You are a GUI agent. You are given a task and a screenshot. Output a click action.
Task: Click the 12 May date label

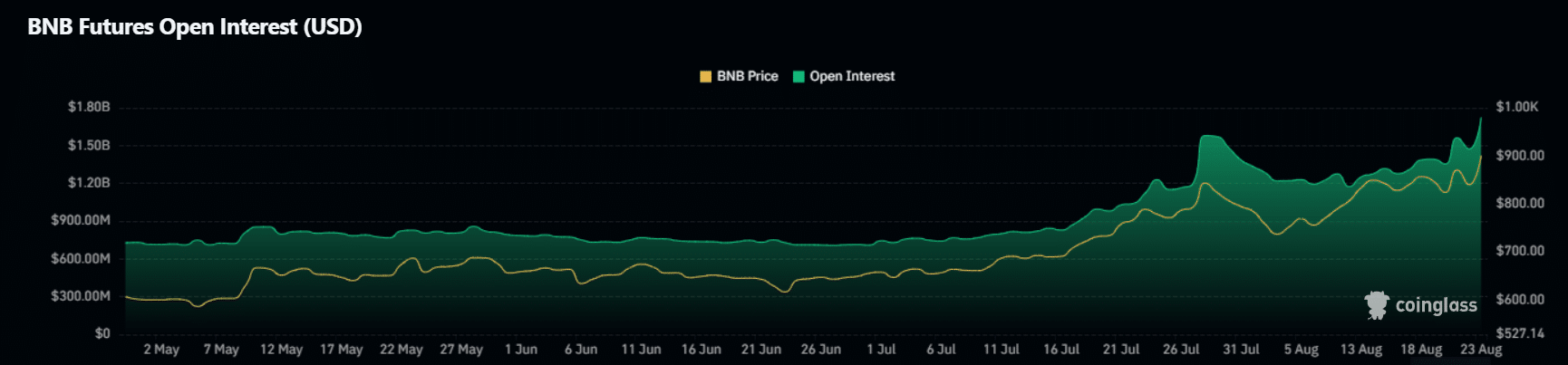281,350
